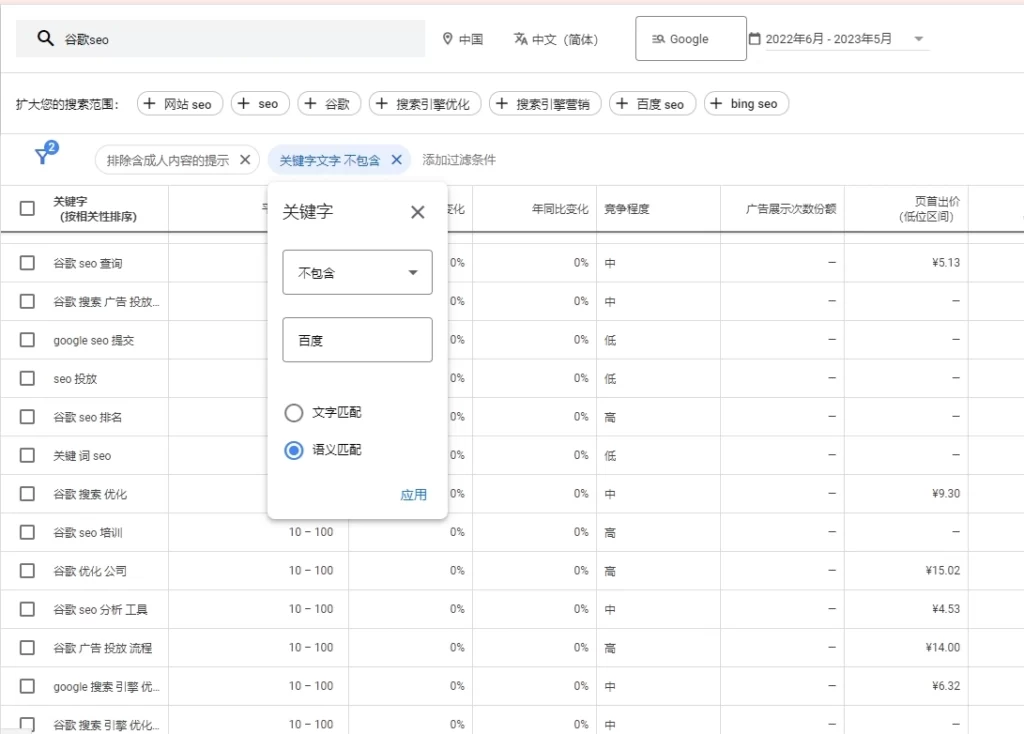Check the 谷歌 seo 查询 row

(x=27, y=263)
